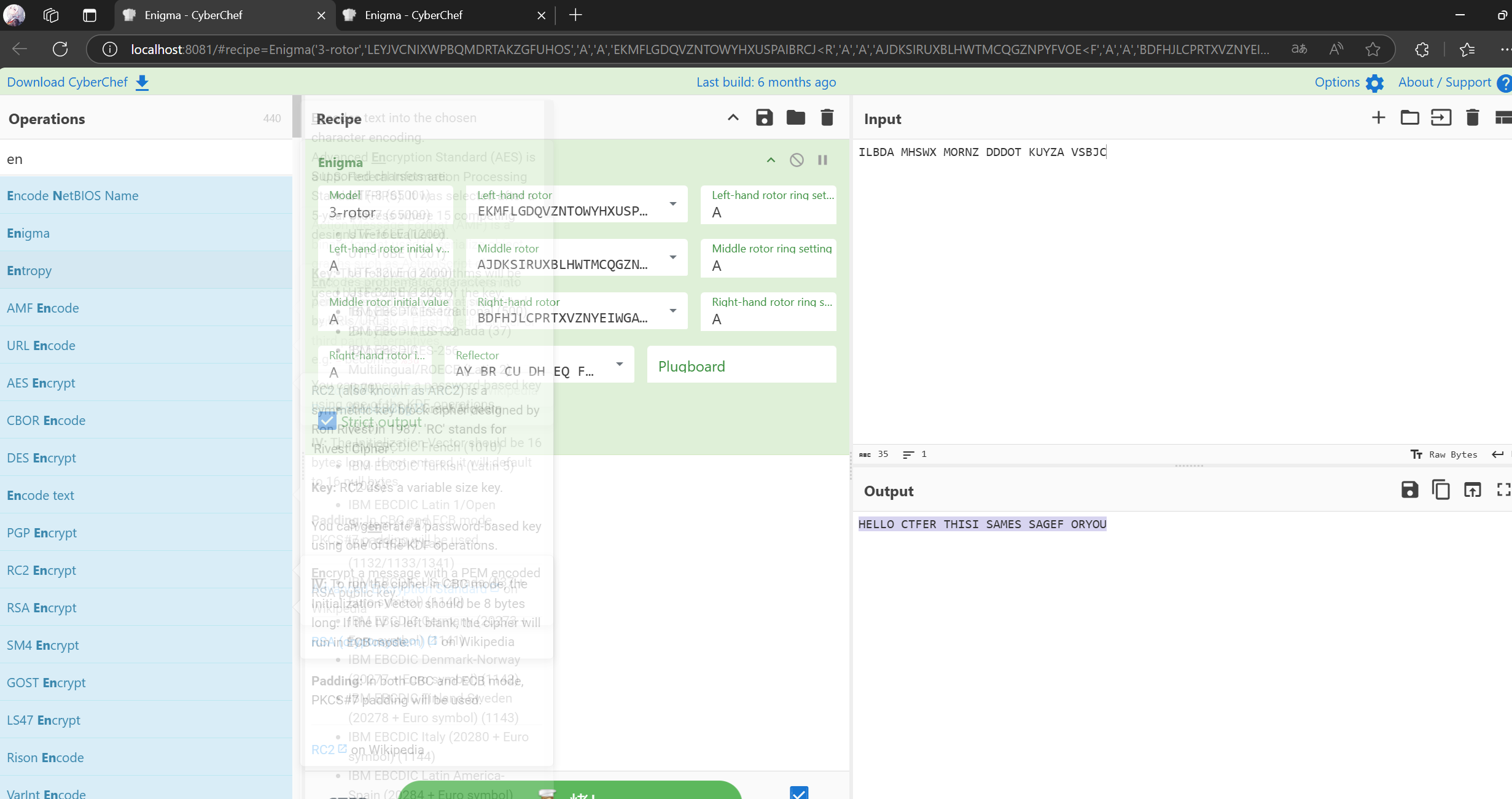Click the browser address bar URL

[x=700, y=49]
